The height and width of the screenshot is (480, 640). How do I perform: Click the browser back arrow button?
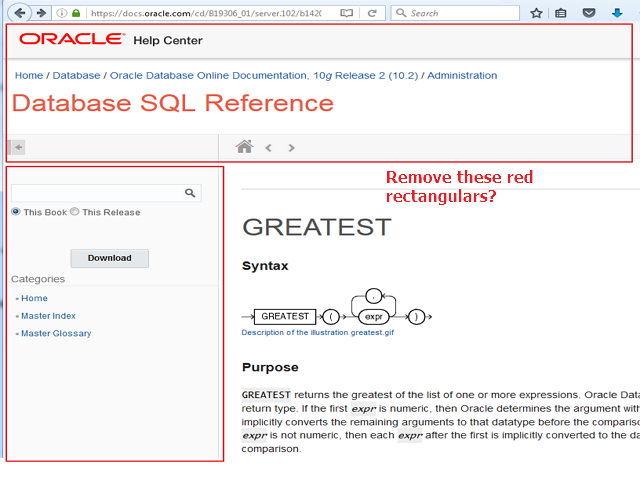(17, 13)
